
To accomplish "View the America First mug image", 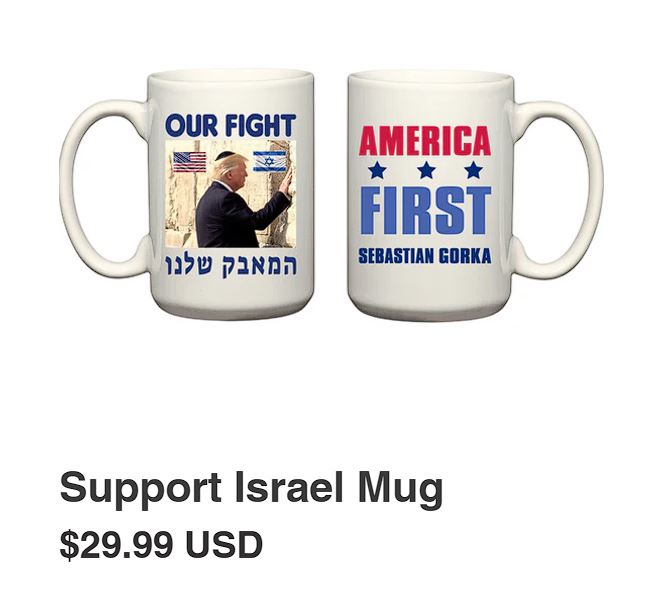I will pos(475,196).
